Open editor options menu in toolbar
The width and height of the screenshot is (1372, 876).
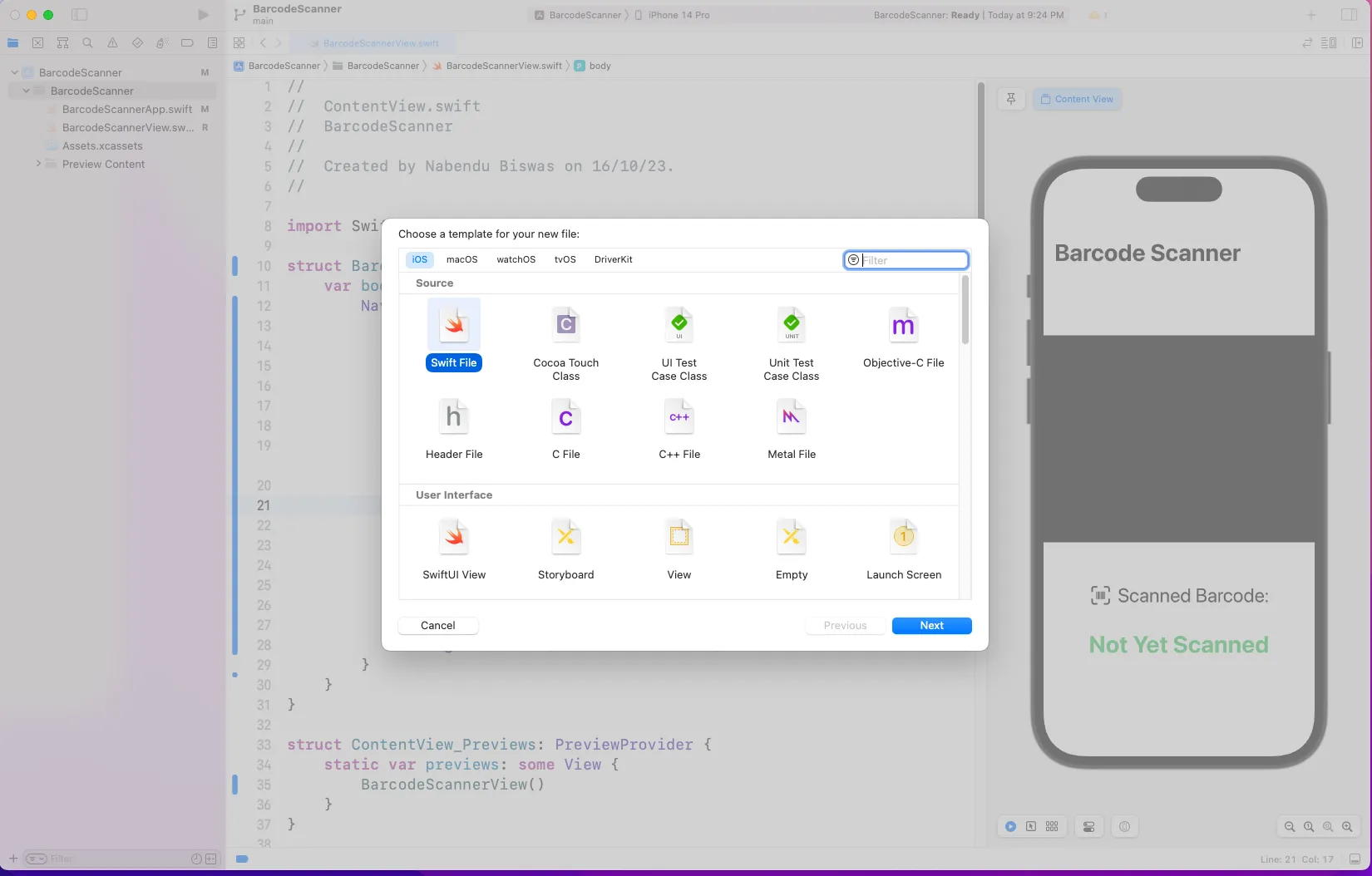(x=1329, y=43)
